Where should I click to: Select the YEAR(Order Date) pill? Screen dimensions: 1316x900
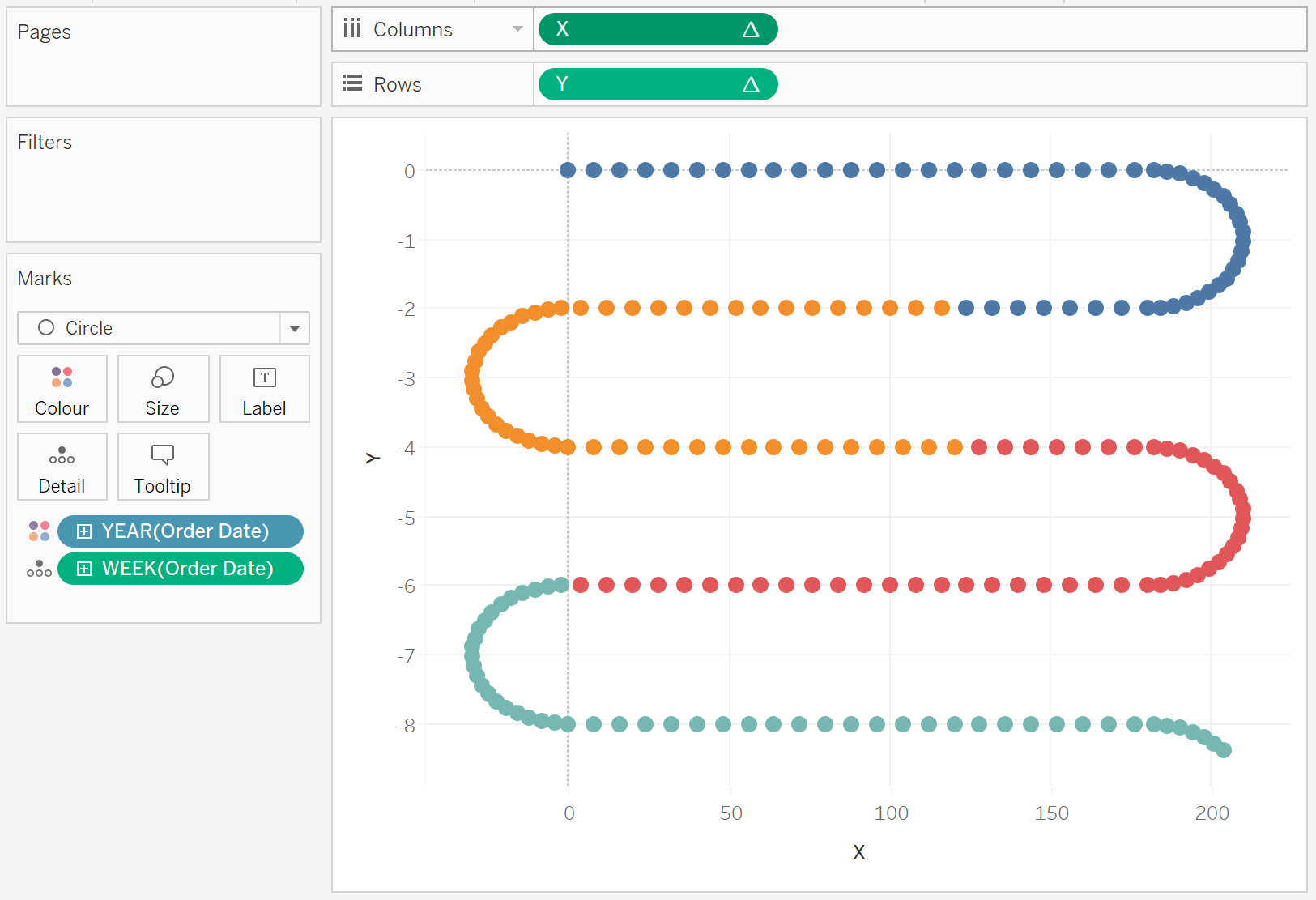point(181,531)
